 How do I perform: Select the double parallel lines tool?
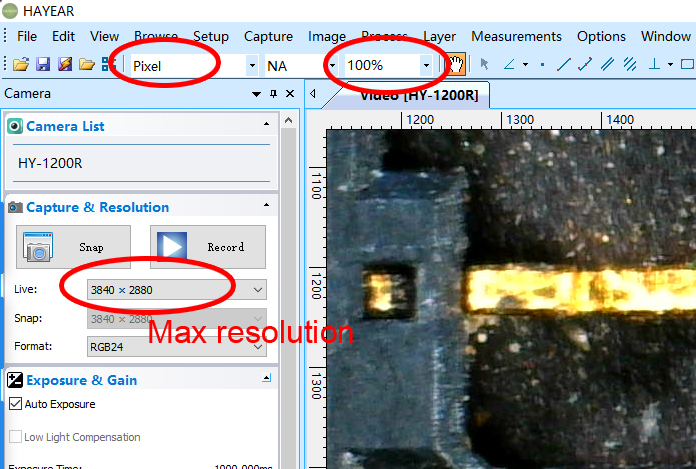607,65
